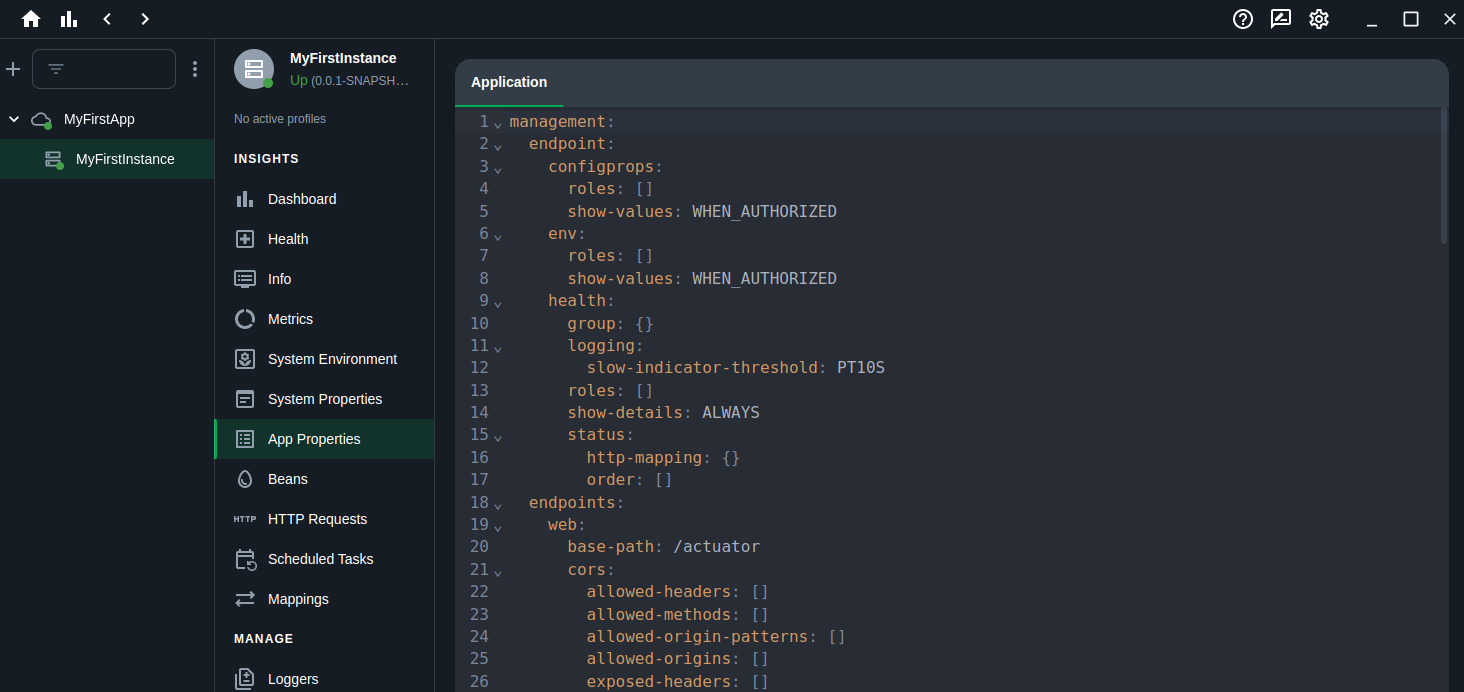Open the Metrics page
The height and width of the screenshot is (692, 1464).
click(x=325, y=319)
